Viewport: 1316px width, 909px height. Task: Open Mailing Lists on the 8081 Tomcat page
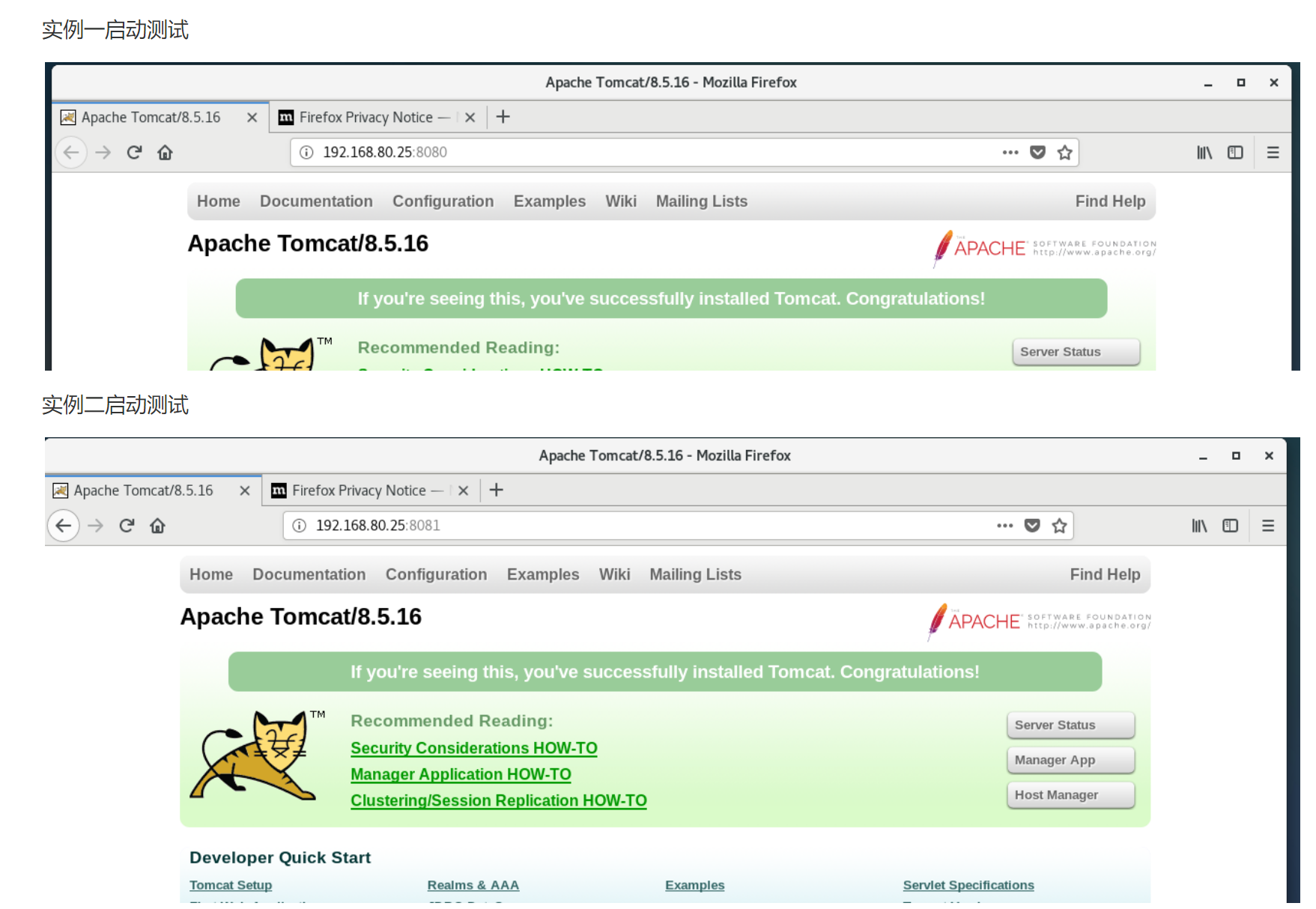pos(695,574)
